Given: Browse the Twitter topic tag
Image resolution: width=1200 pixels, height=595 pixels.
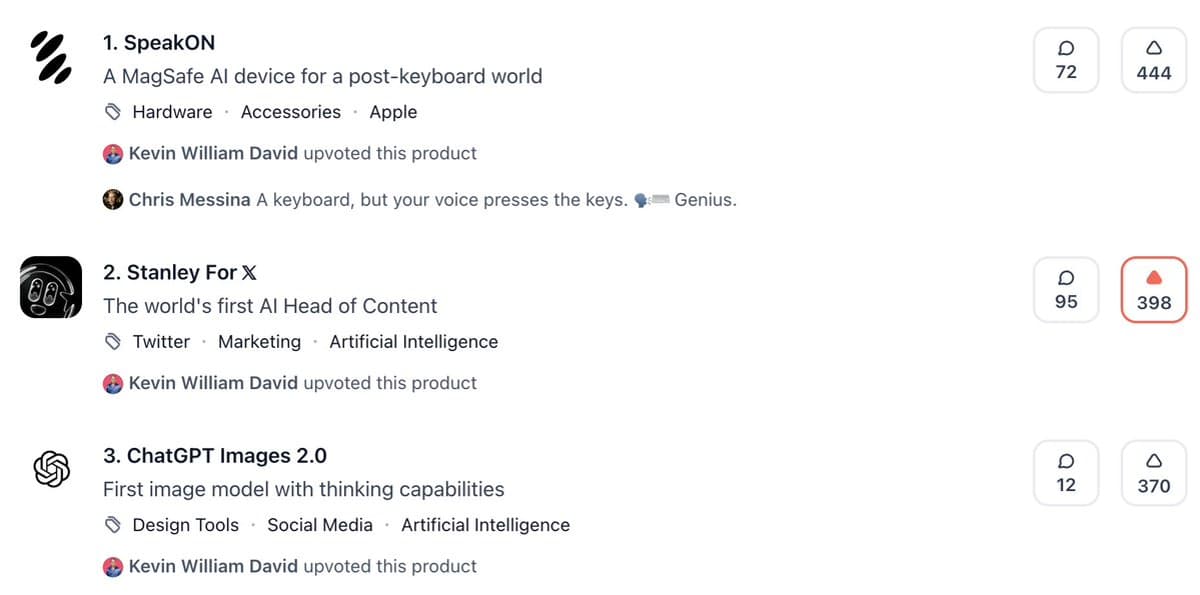Looking at the screenshot, I should (161, 342).
